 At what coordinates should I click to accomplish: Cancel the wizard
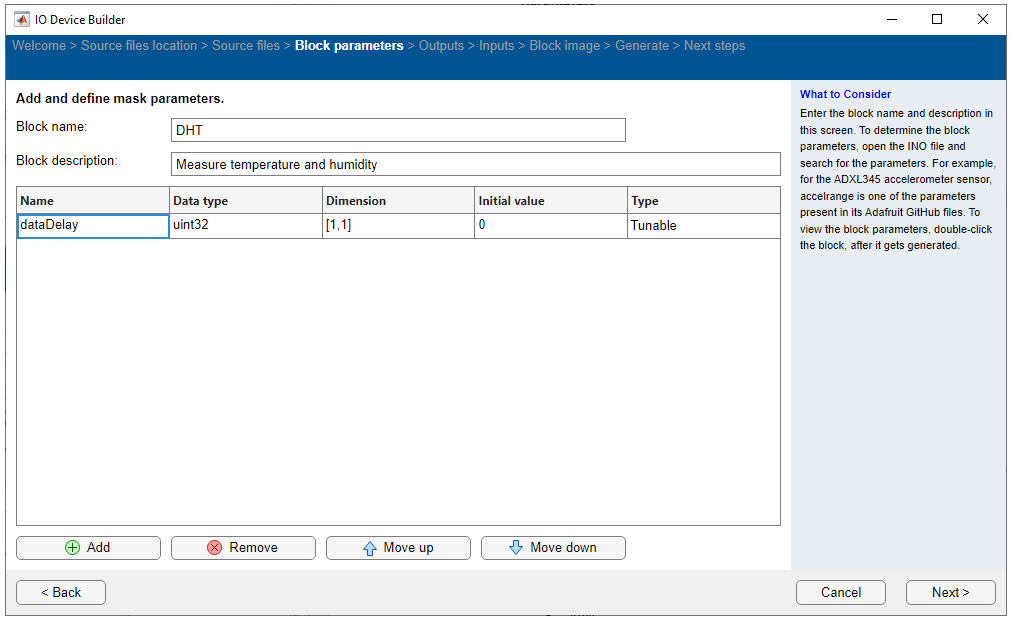click(840, 592)
